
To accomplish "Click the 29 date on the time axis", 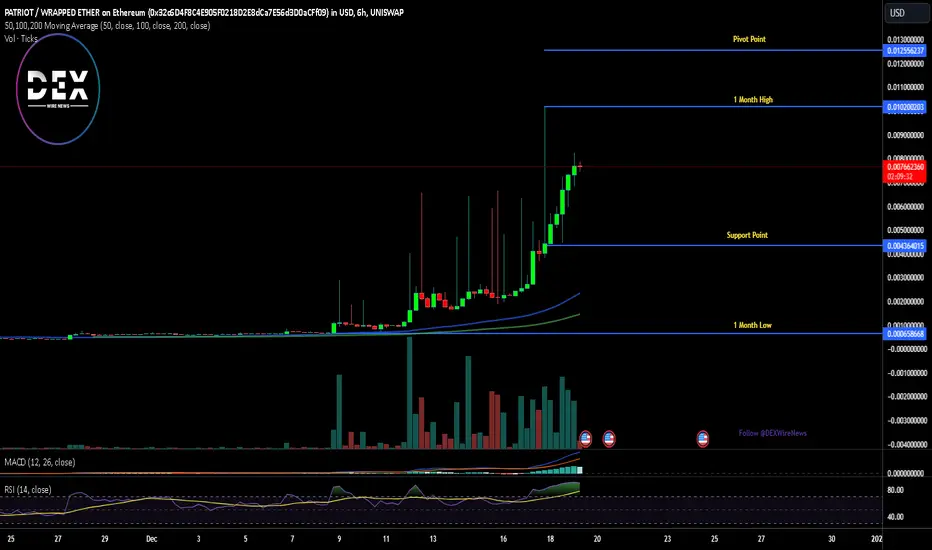I will [x=105, y=539].
